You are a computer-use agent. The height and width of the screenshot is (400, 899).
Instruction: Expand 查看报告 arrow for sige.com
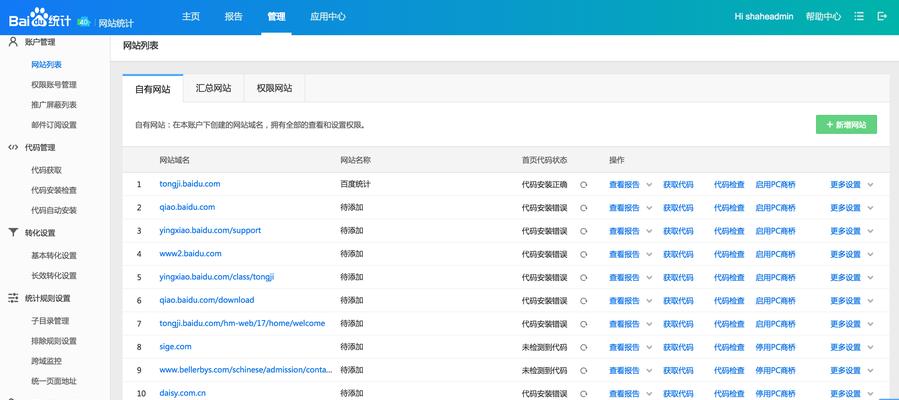coord(649,347)
